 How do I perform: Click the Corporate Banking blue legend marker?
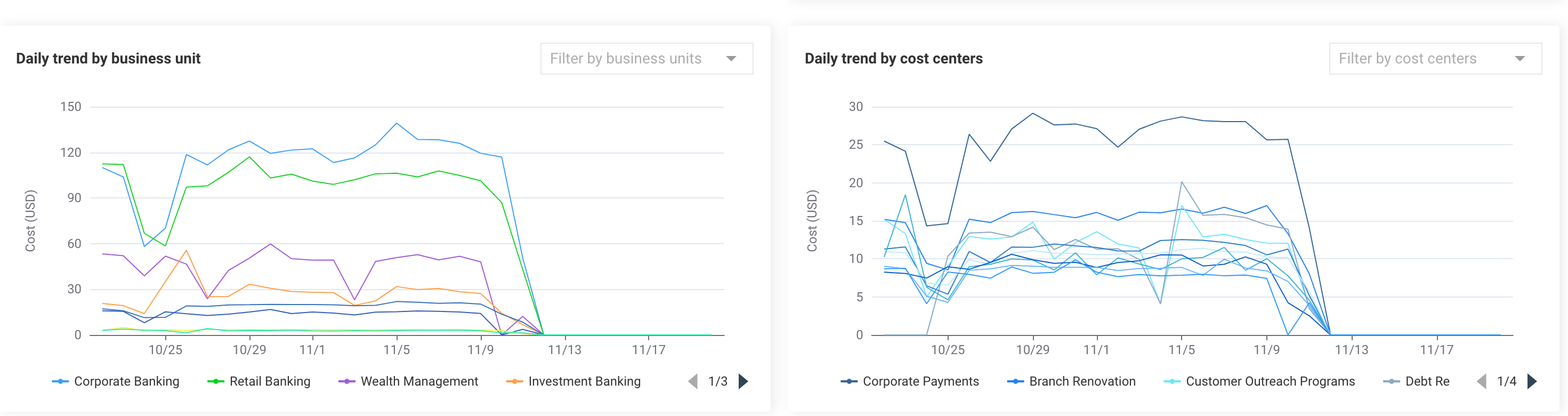(60, 381)
